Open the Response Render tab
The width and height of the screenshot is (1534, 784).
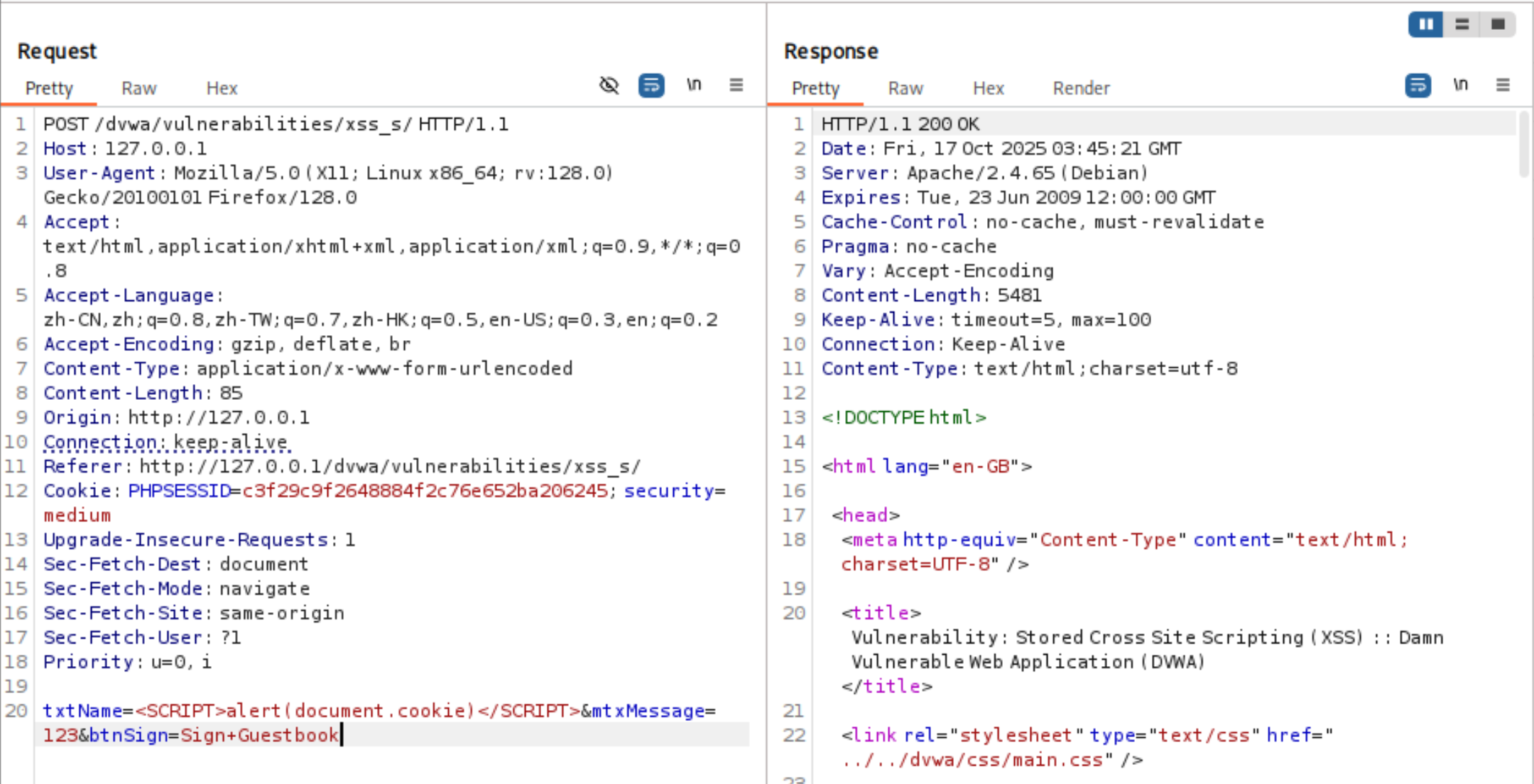(x=1080, y=88)
